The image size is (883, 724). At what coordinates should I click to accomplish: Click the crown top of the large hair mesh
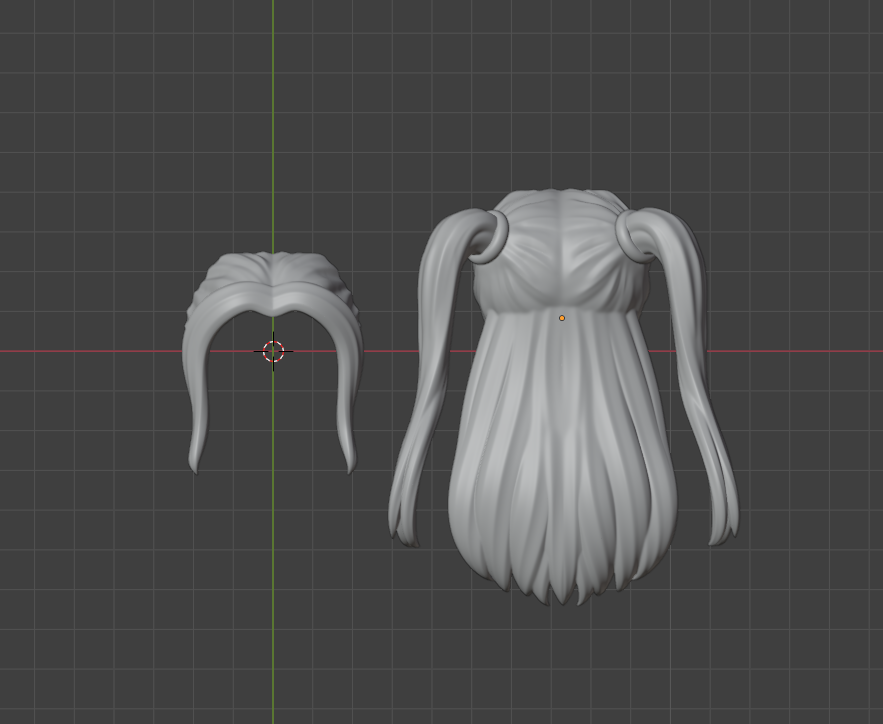tap(560, 198)
